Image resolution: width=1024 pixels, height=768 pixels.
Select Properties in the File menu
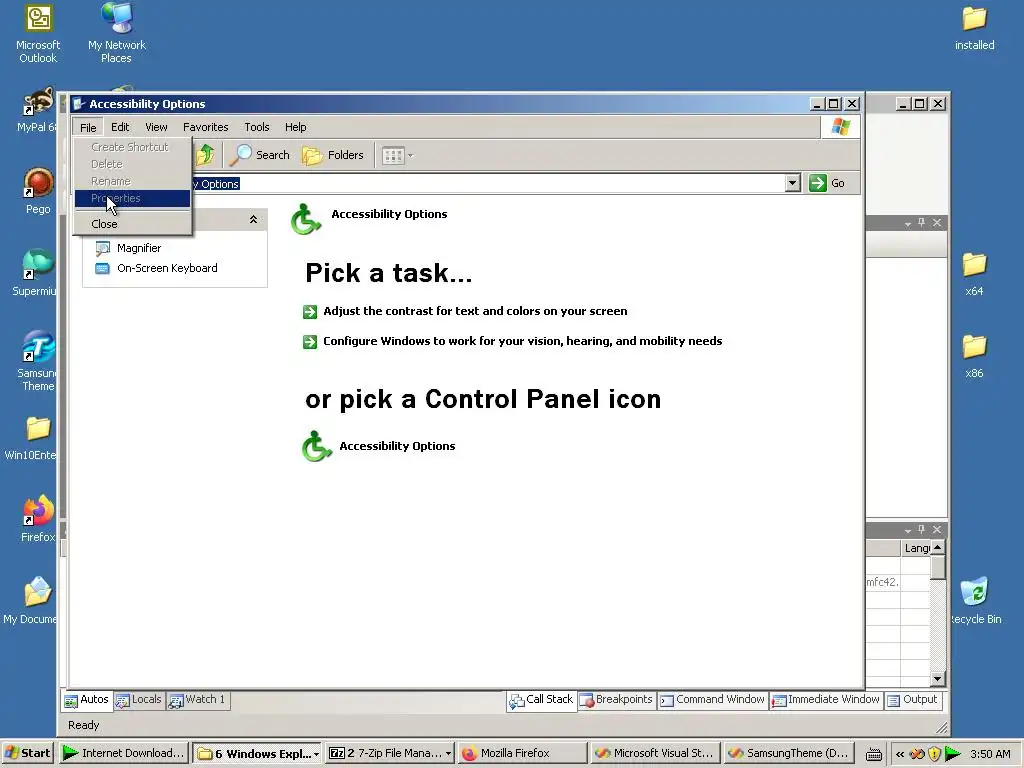coord(133,199)
